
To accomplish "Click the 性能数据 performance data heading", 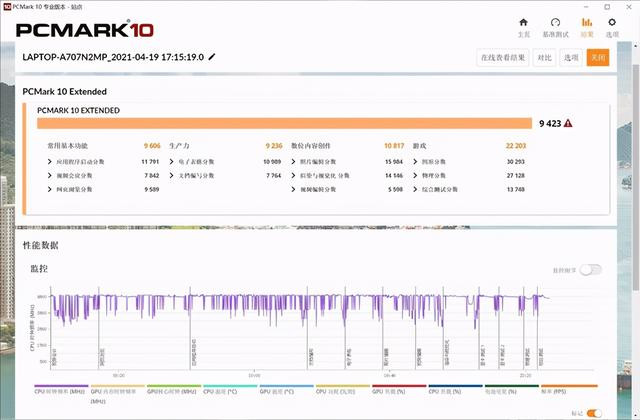I will [x=40, y=245].
